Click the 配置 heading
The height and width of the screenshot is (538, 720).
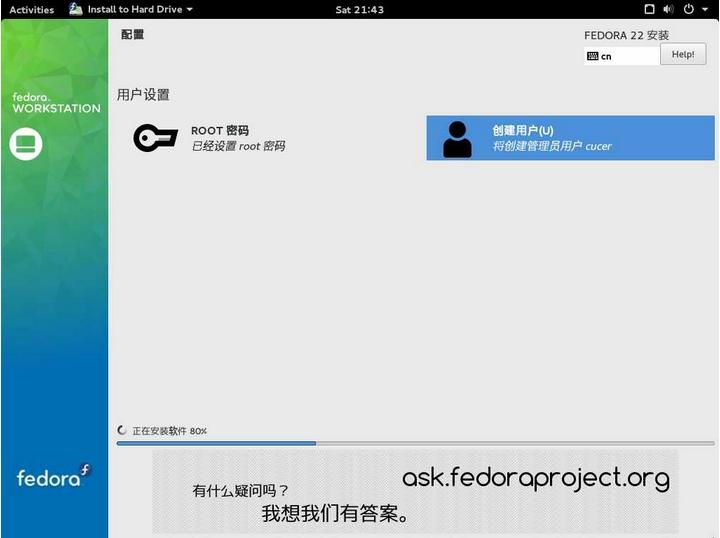click(x=132, y=34)
